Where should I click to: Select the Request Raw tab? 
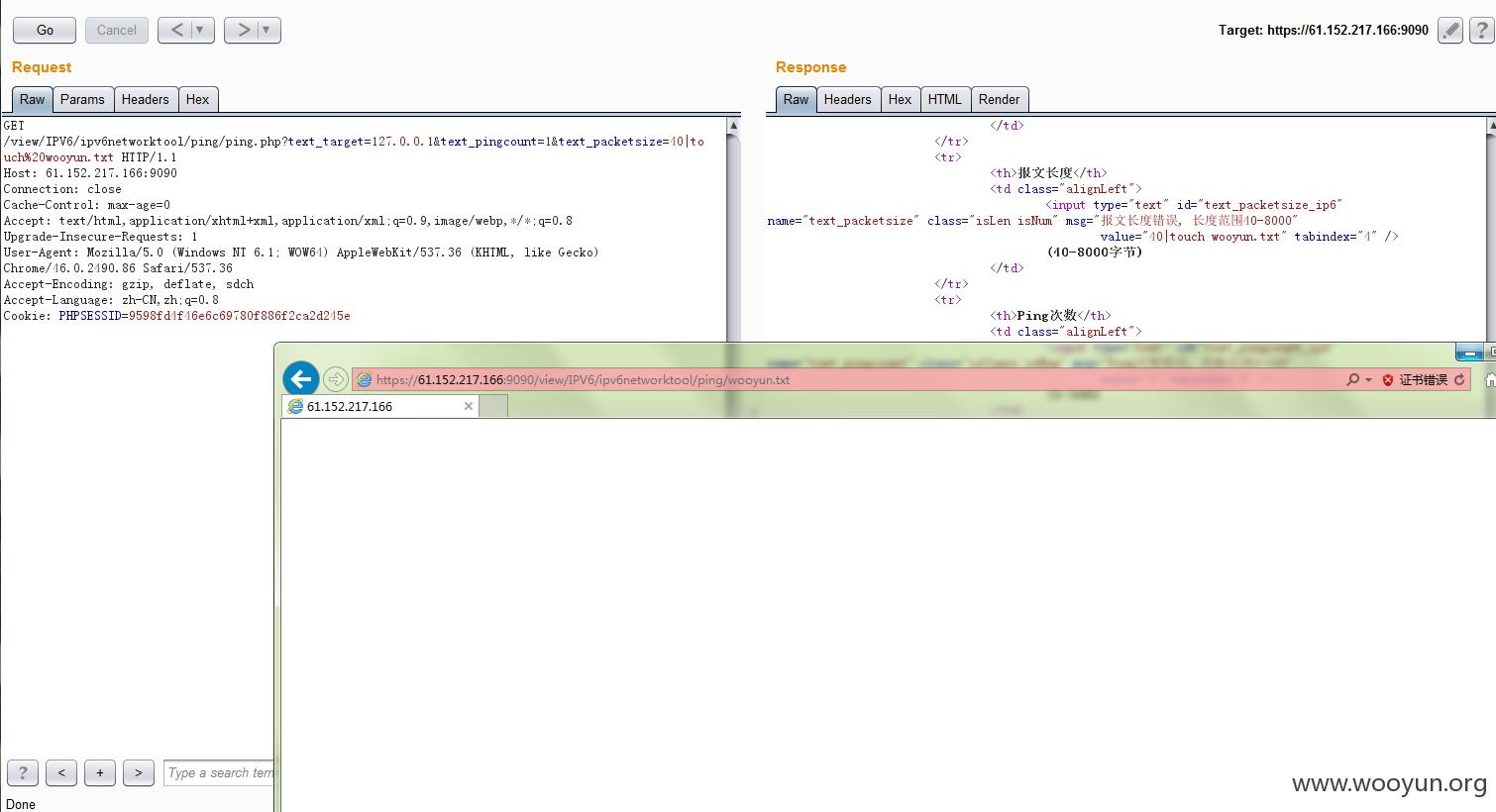[x=32, y=99]
